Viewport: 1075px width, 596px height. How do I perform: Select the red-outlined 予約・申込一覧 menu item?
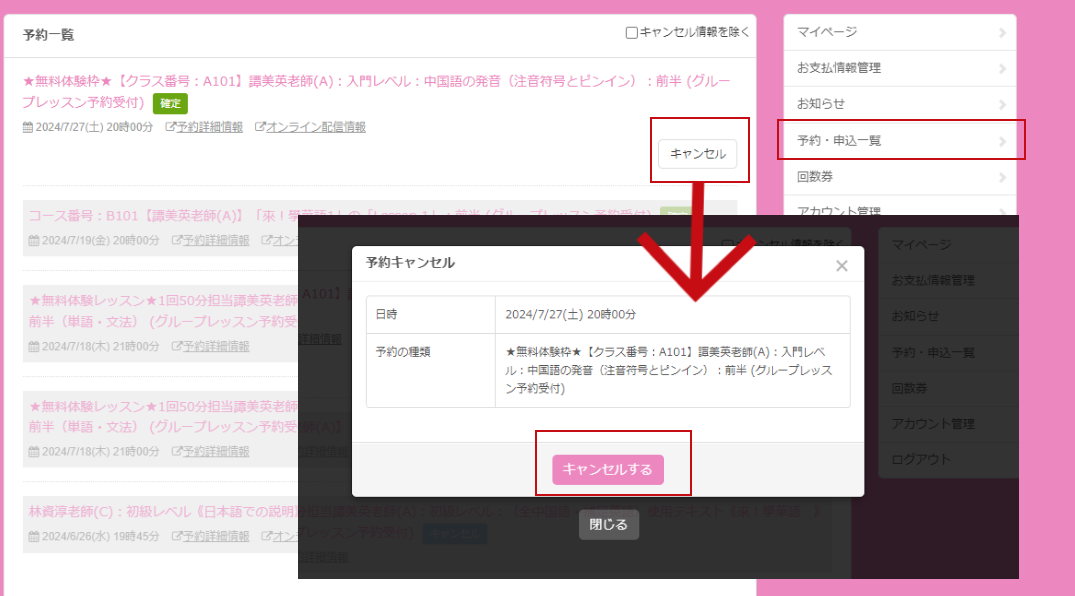(900, 141)
